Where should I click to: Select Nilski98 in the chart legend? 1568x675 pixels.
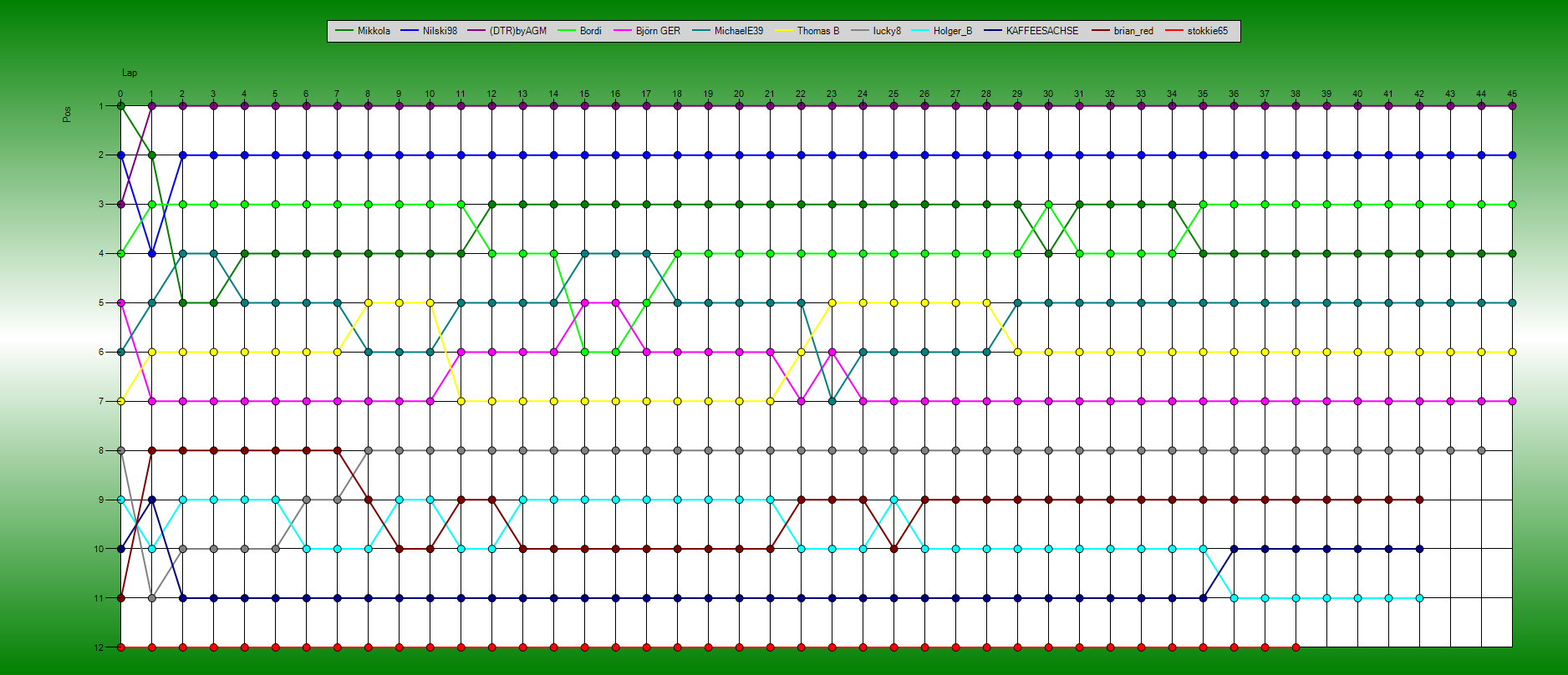(x=439, y=31)
